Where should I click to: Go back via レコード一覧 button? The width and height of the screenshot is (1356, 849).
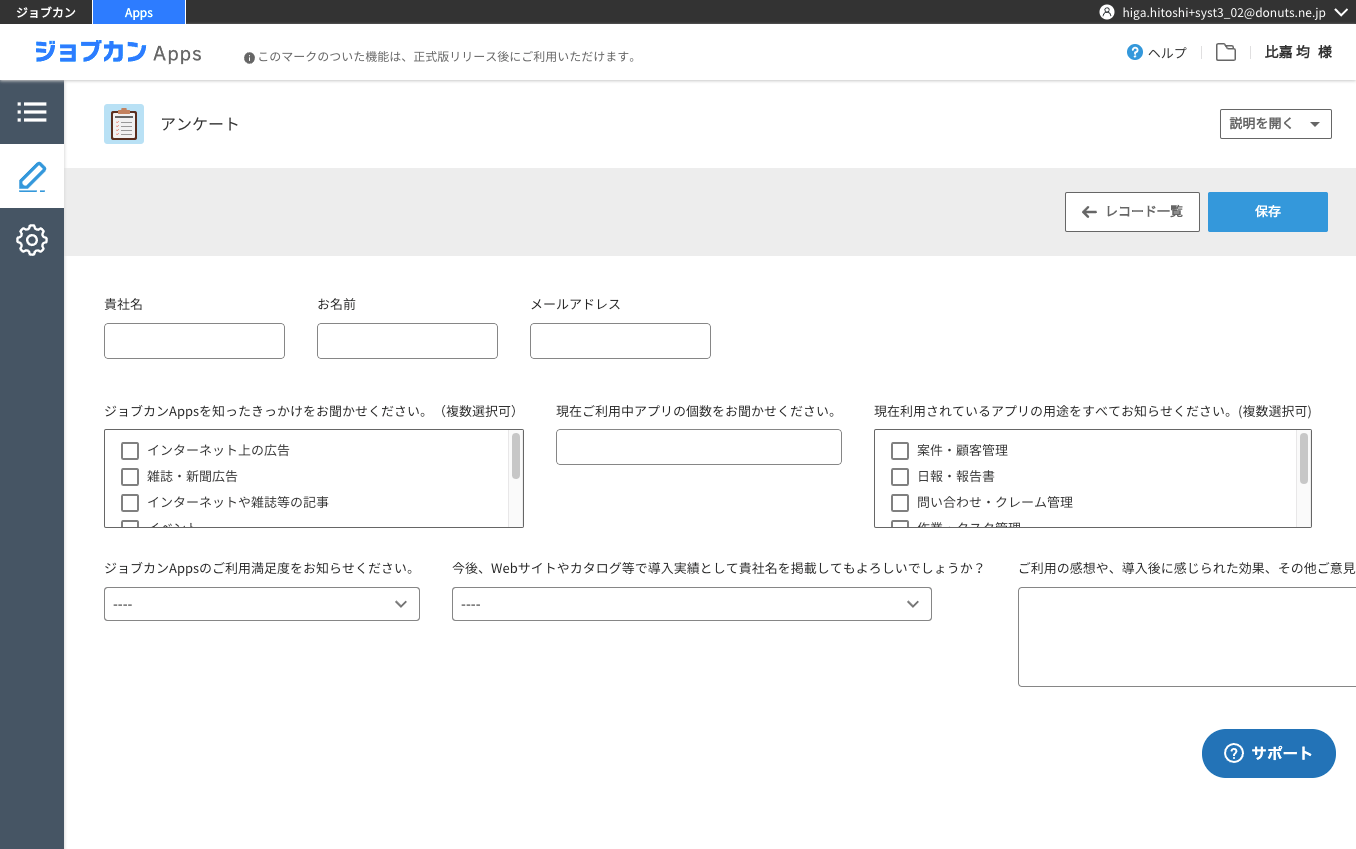(1132, 212)
